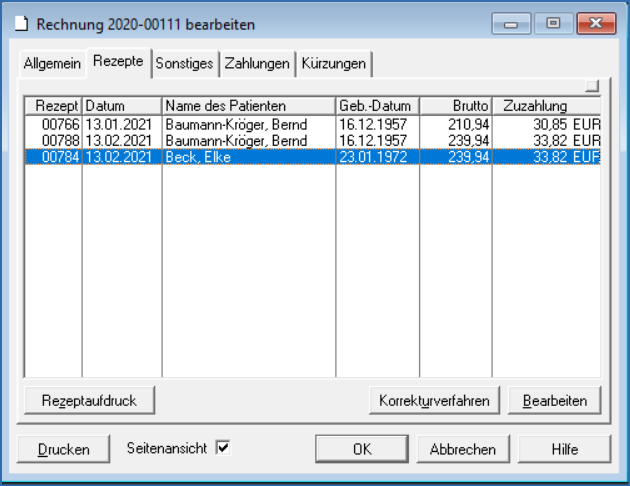Go to the Zahlungen tab

tap(257, 64)
